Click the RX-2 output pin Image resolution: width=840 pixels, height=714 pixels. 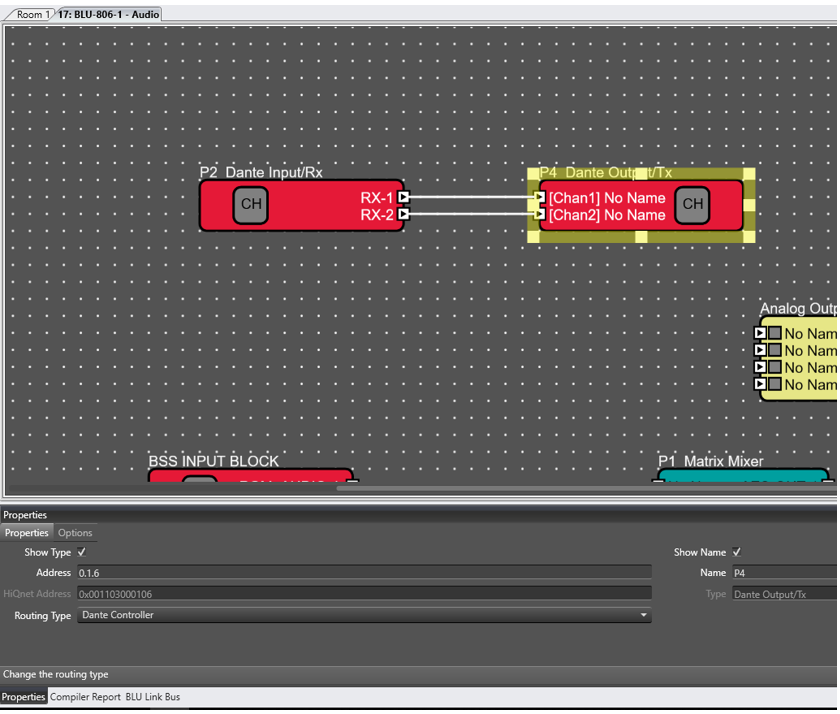coord(402,213)
